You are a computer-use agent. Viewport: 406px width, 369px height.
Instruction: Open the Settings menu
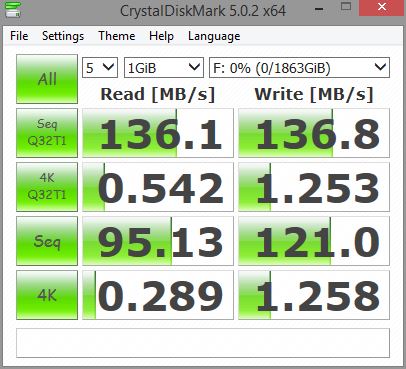pyautogui.click(x=63, y=36)
